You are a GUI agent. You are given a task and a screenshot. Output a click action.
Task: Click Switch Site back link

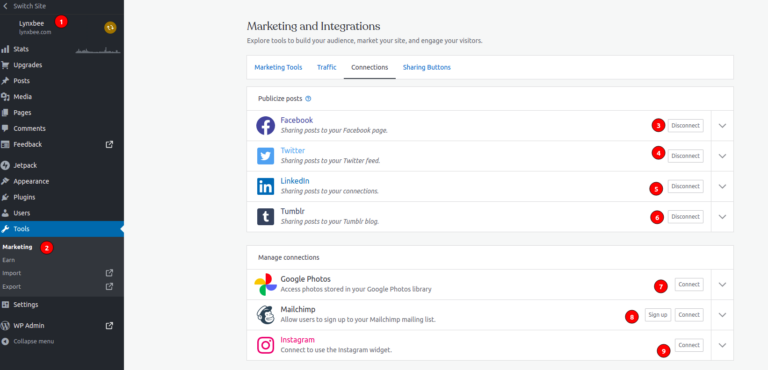point(24,6)
